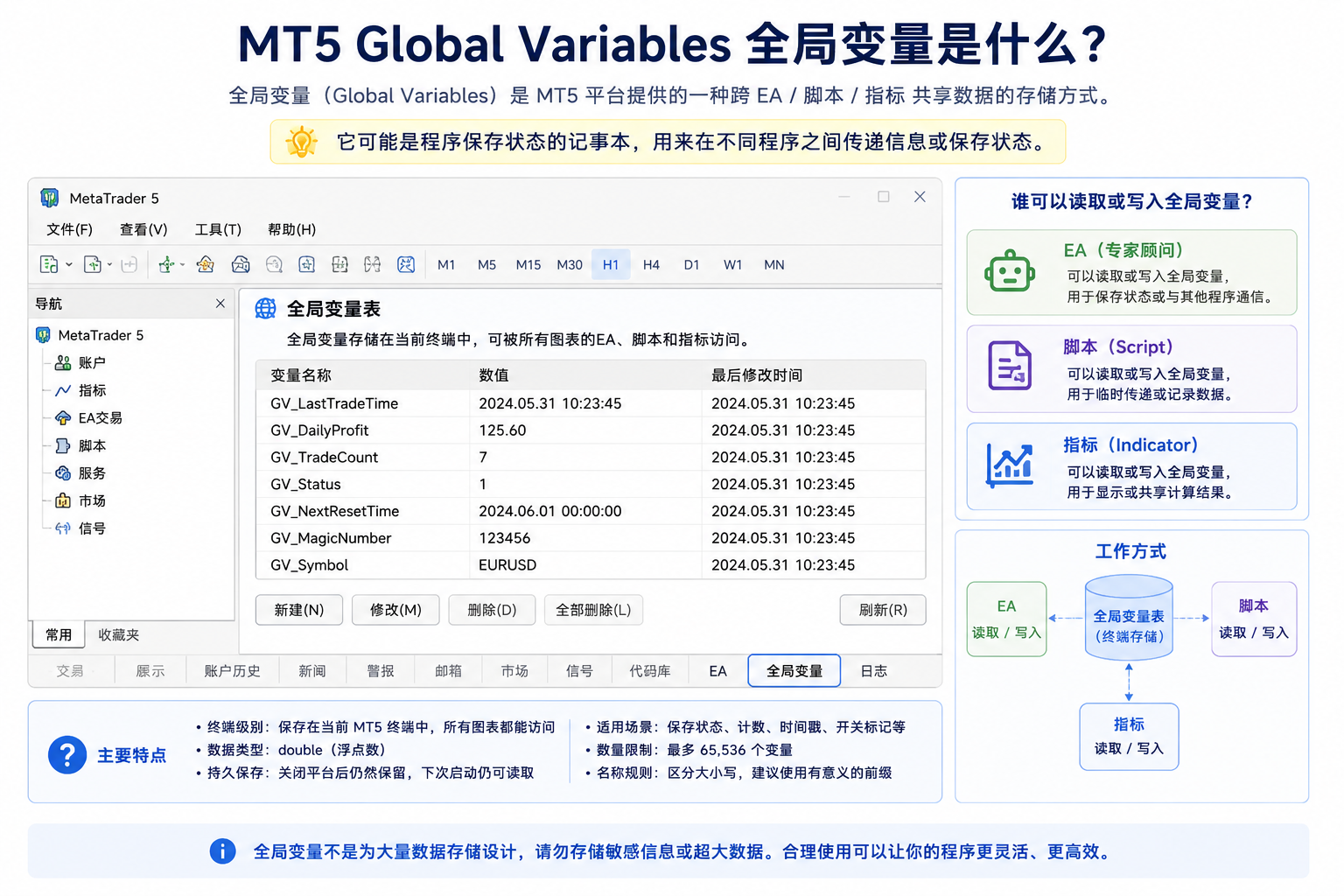Select 指标 in navigator tree

pos(80,390)
